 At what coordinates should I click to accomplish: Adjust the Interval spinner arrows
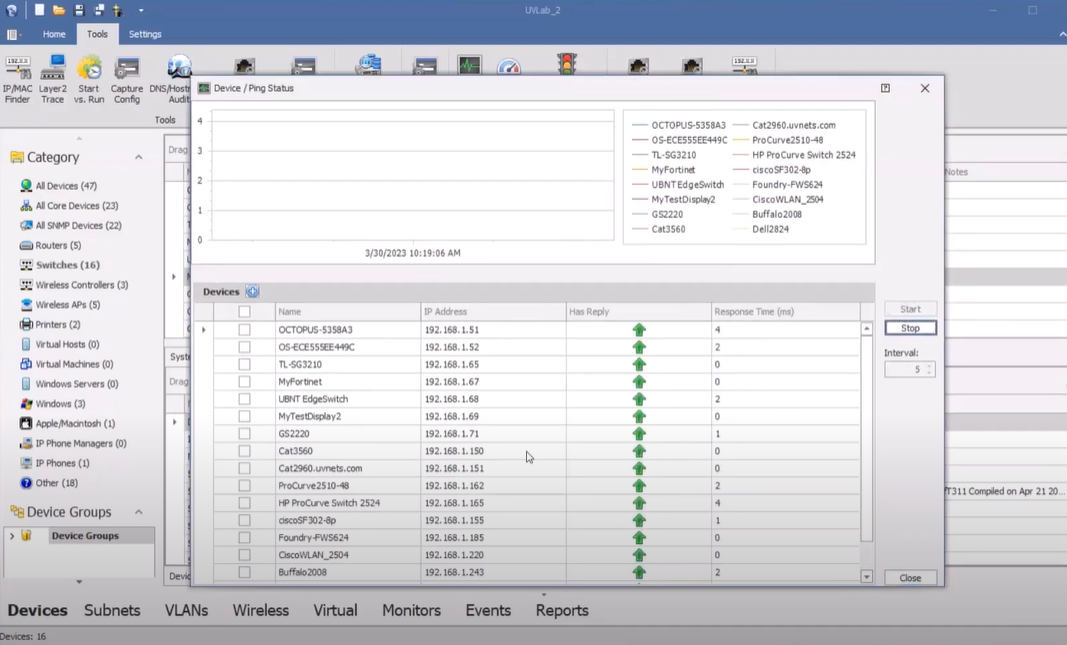pos(929,369)
